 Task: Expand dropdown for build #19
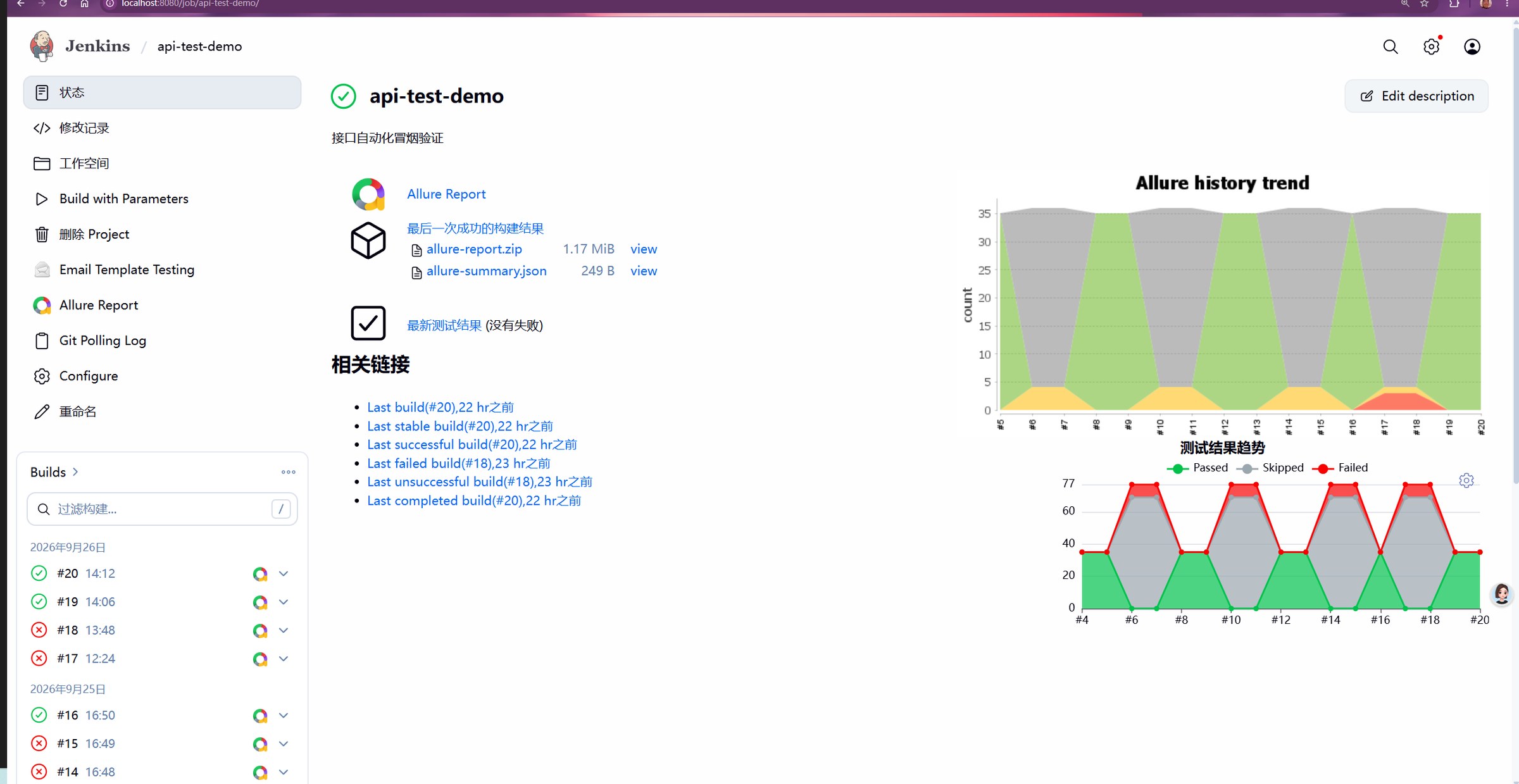(x=284, y=602)
